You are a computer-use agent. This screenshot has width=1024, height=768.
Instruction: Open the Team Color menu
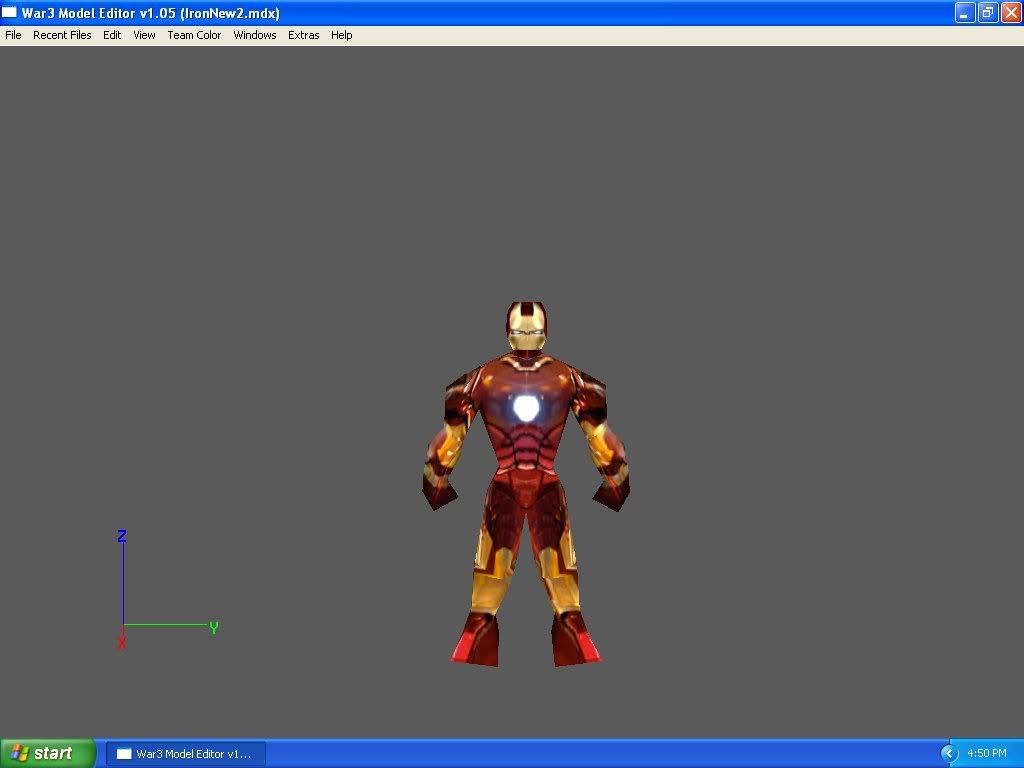(194, 35)
